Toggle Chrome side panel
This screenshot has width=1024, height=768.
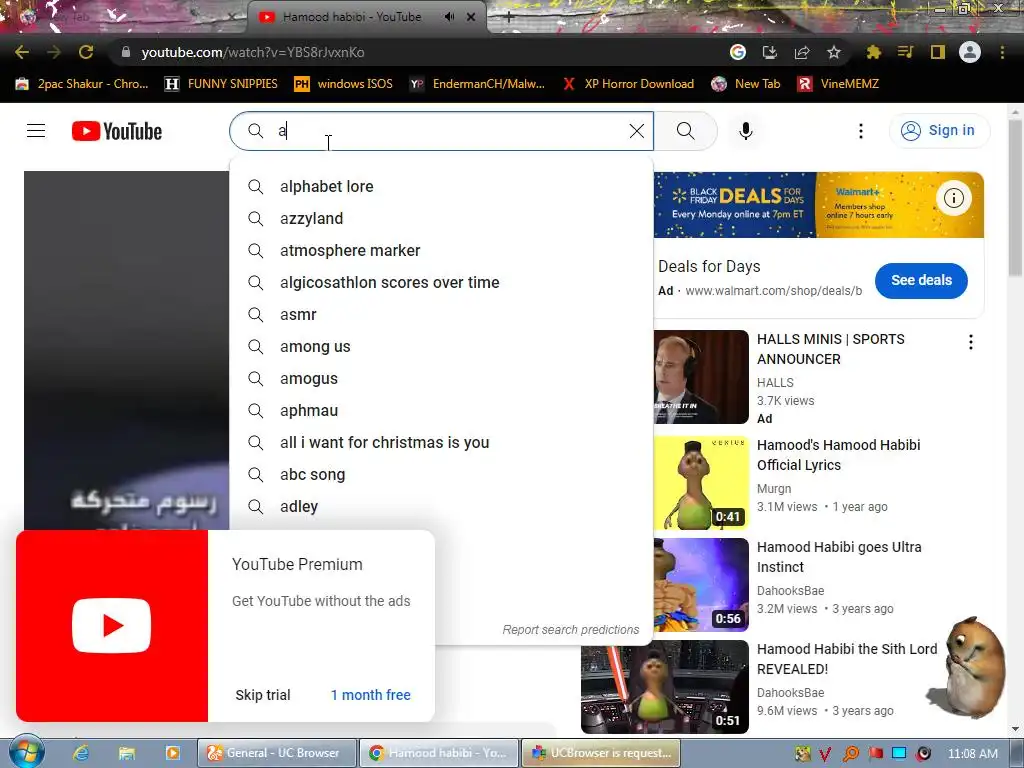(938, 52)
